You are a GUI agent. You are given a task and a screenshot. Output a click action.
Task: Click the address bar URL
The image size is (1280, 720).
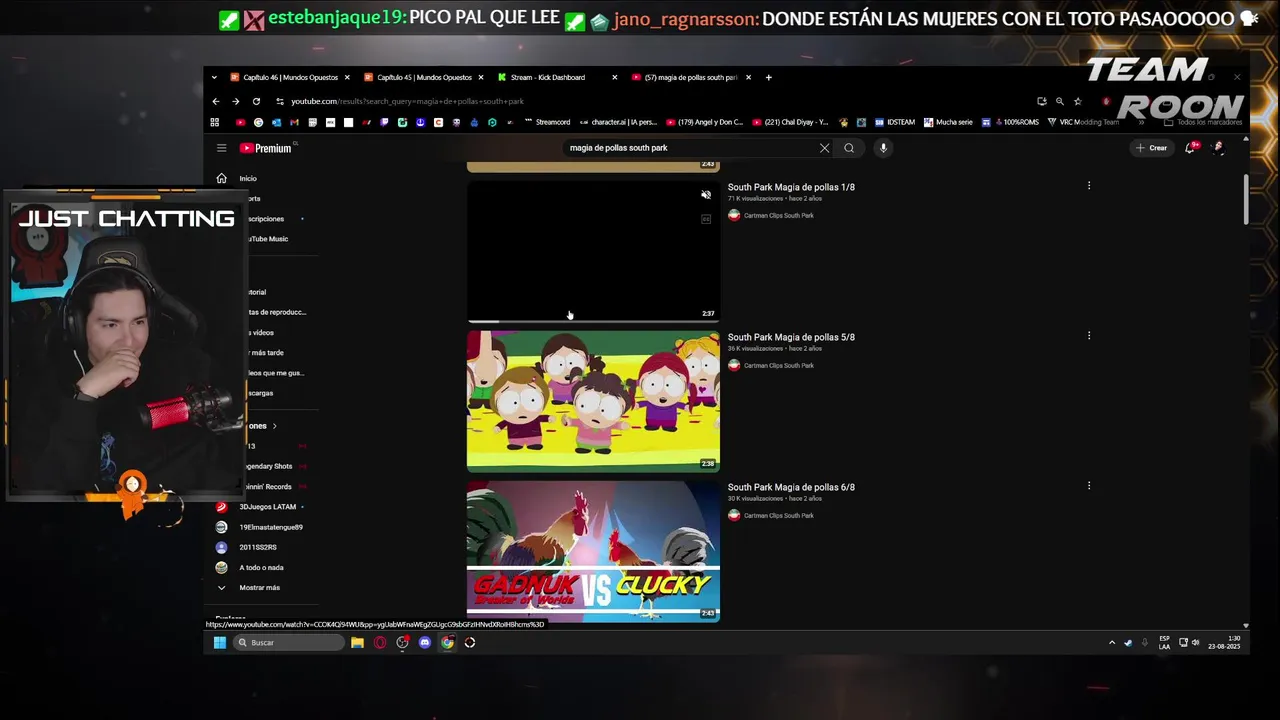(407, 101)
